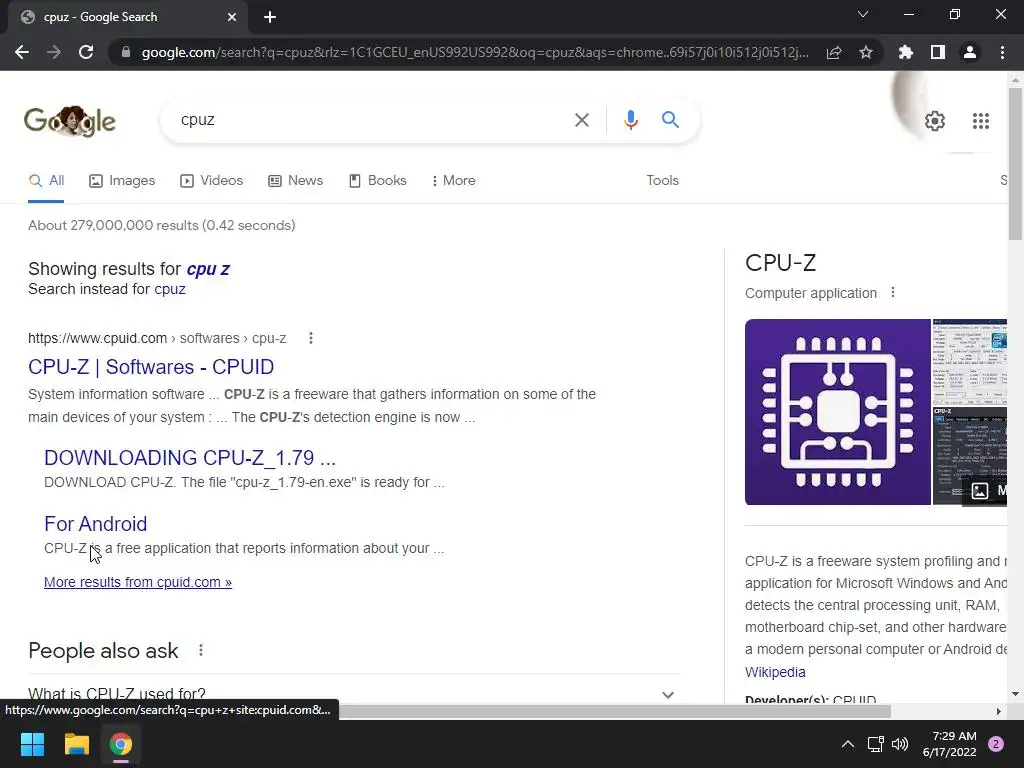
Task: Open CPU-Z | Softwares - CPUID result
Action: pos(151,367)
